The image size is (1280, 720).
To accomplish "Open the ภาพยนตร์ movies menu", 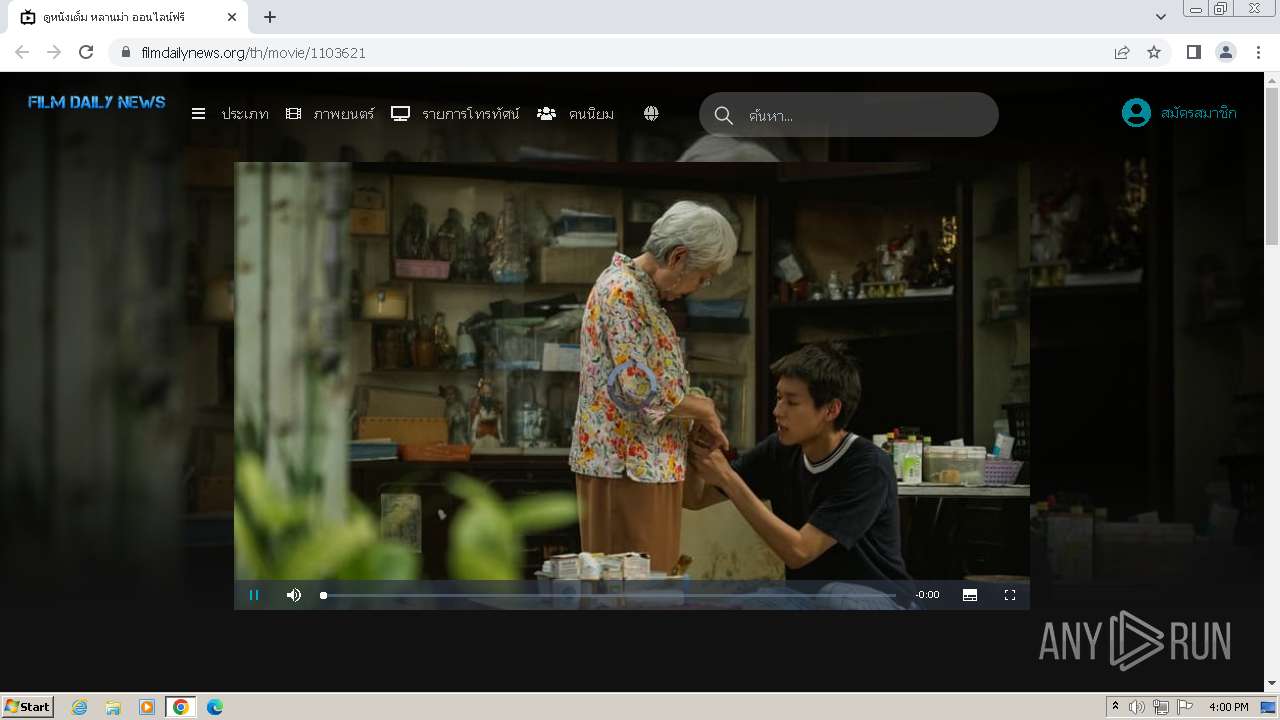I will [330, 114].
